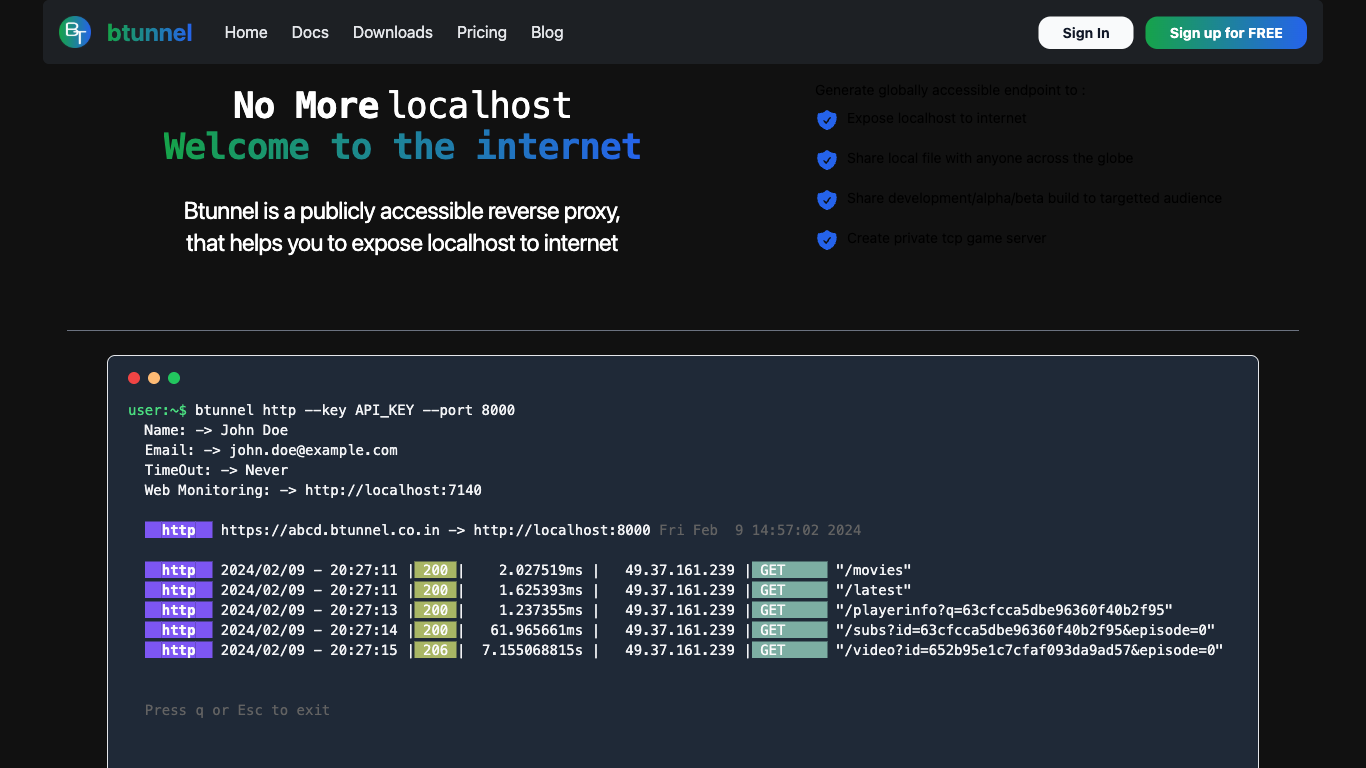Screen dimensions: 1366x768
Task: Open the Home menu item
Action: [246, 32]
